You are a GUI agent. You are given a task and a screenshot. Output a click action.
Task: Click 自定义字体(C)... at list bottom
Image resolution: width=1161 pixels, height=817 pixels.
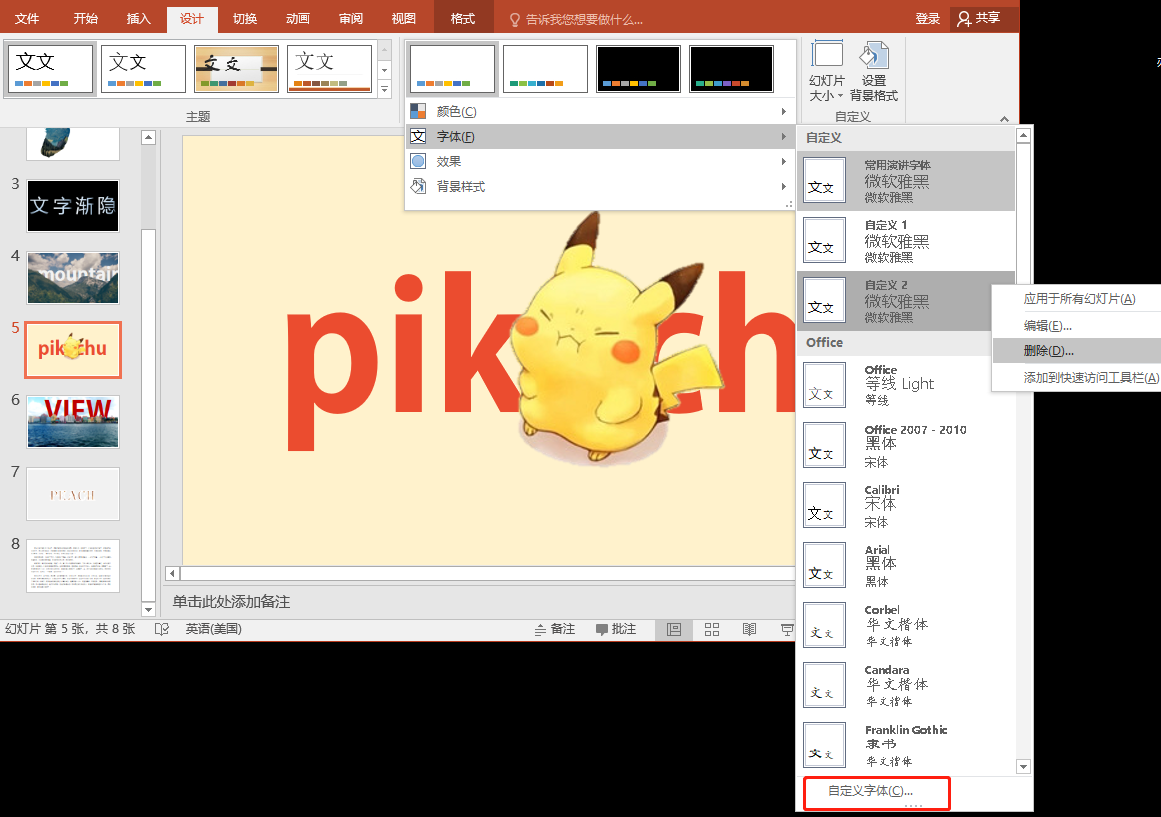876,792
